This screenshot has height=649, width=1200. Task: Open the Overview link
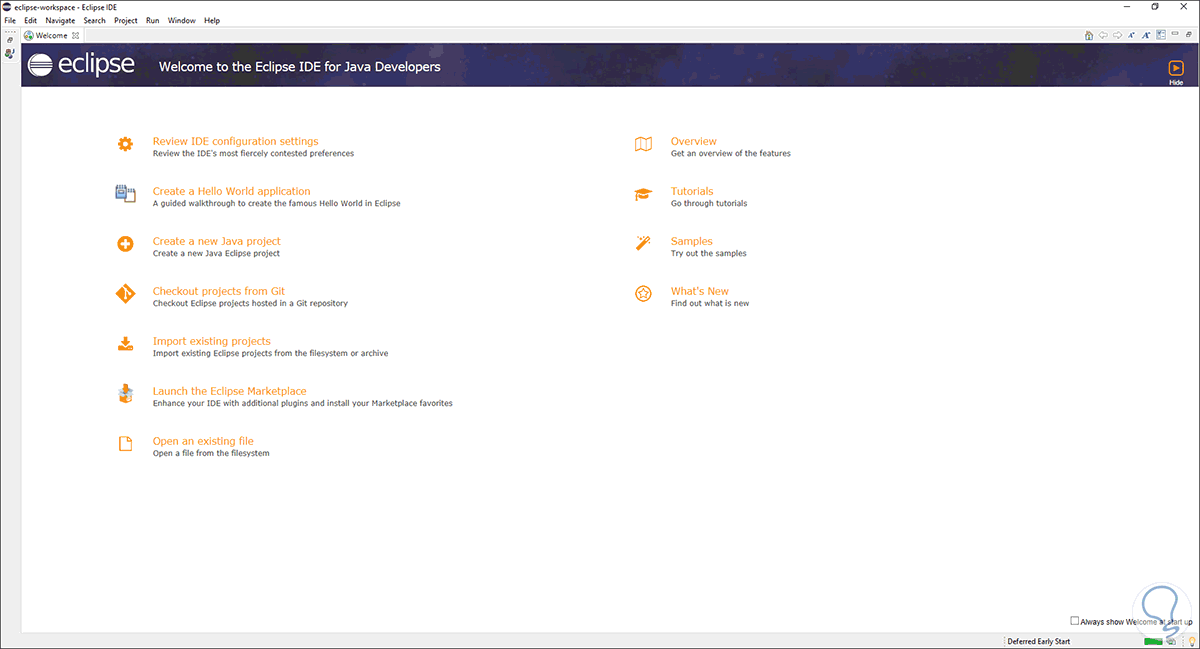(x=693, y=141)
